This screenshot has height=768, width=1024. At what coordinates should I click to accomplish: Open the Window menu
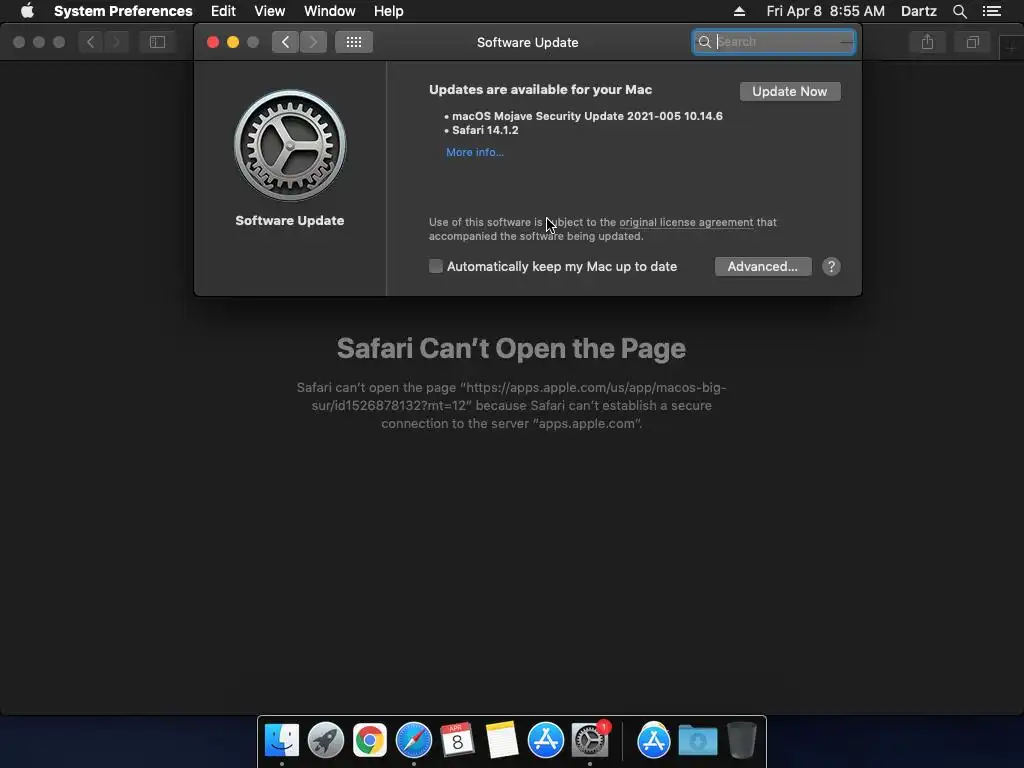tap(330, 11)
